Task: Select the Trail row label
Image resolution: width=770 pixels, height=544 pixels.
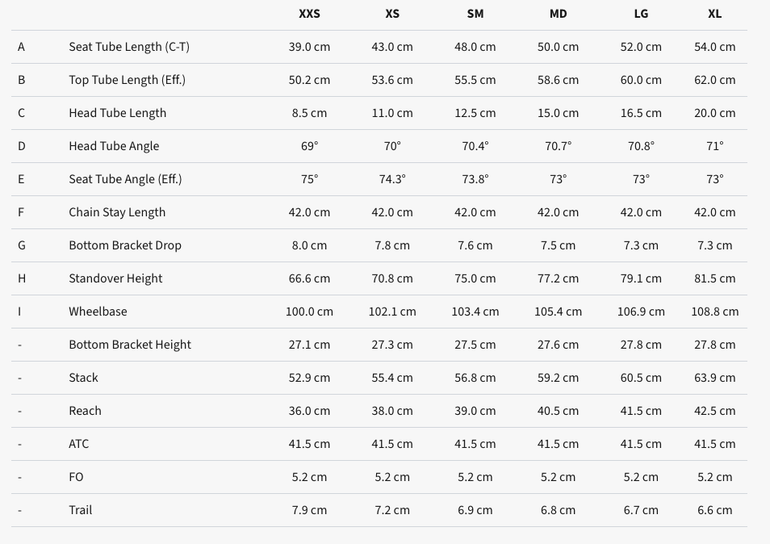Action: click(81, 510)
